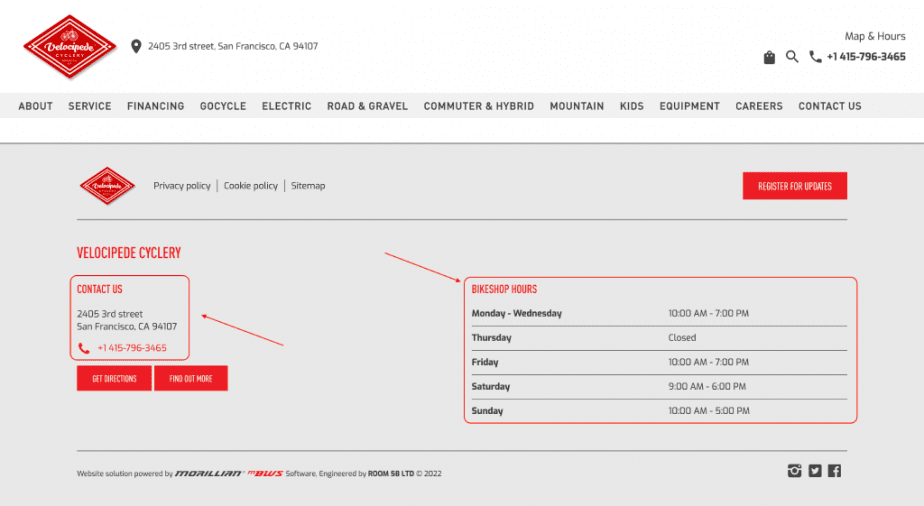Click the header address 2405 3rd street
Image resolution: width=924 pixels, height=506 pixels.
pos(233,46)
